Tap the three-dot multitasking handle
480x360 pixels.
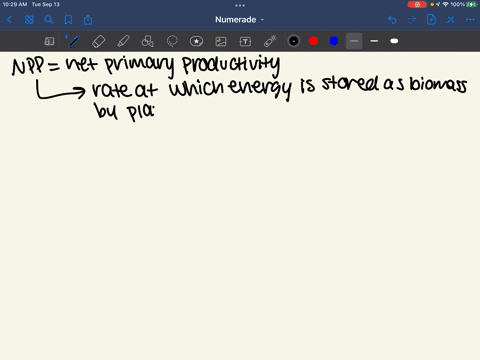[240, 5]
